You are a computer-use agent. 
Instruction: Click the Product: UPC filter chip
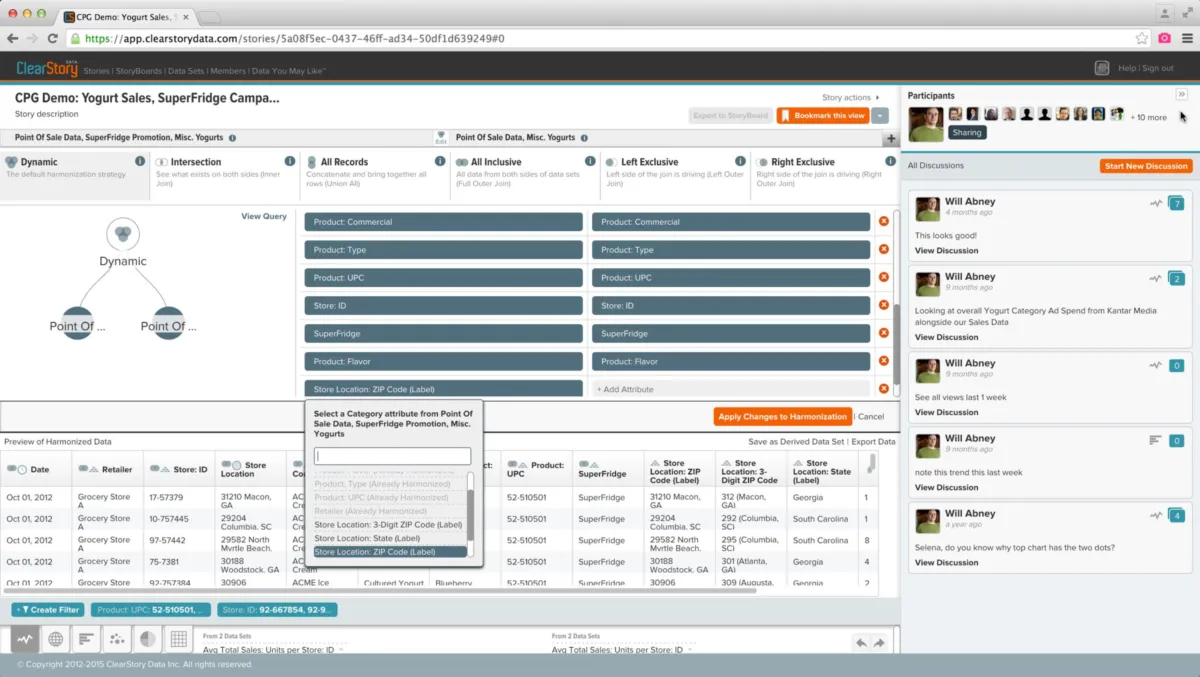(x=151, y=609)
